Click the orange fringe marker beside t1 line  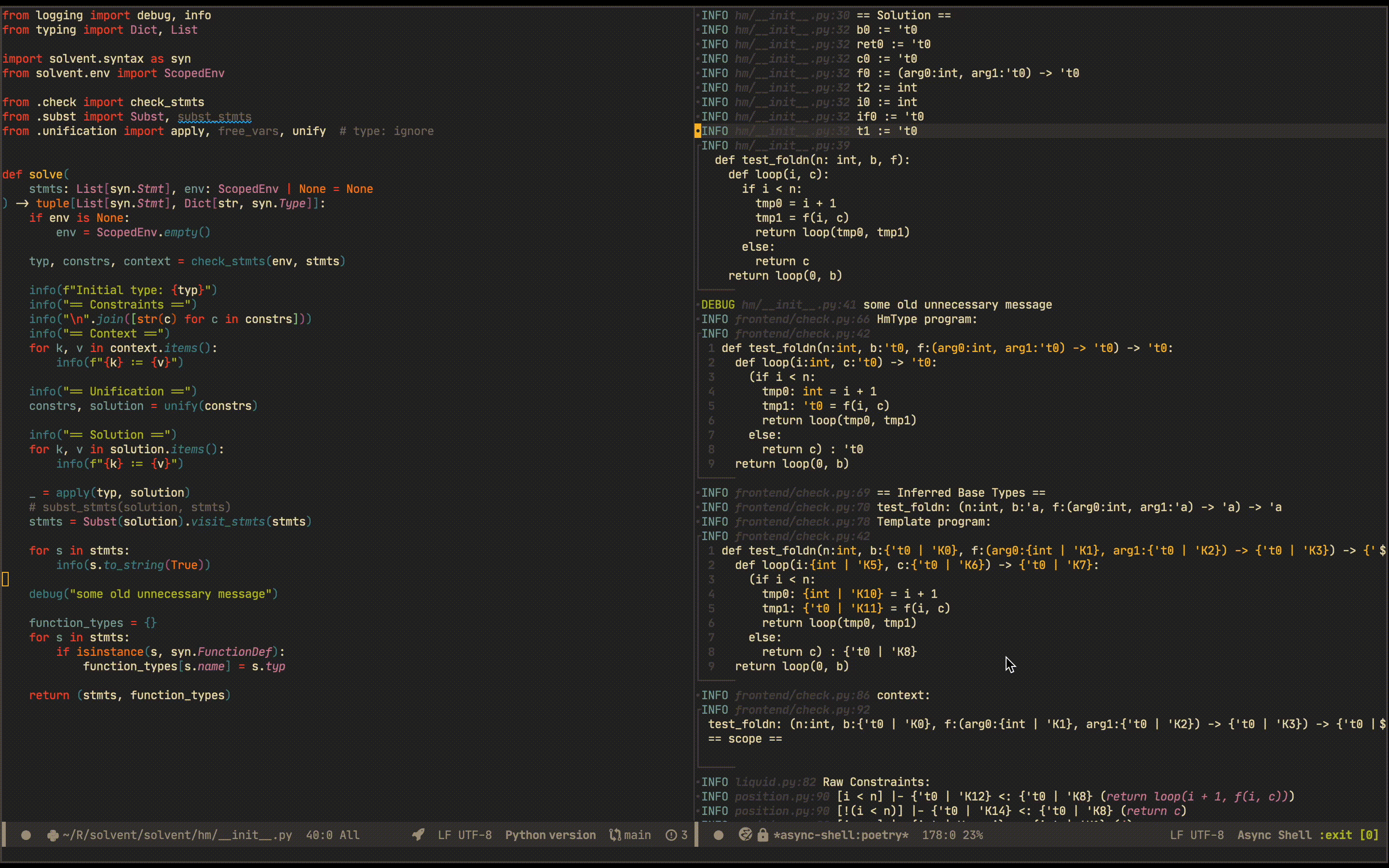[x=697, y=131]
